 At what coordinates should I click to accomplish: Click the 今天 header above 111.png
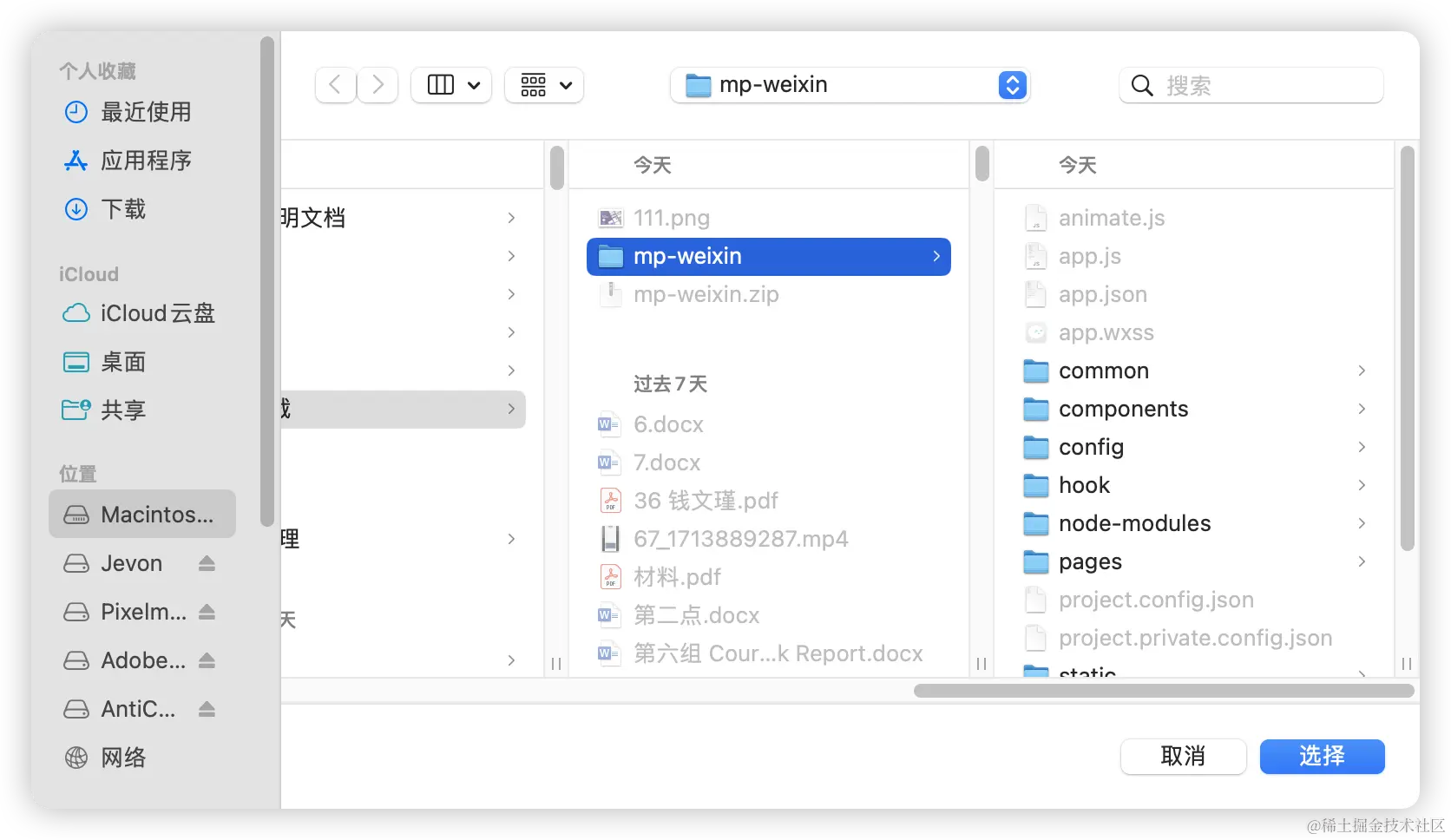click(653, 165)
